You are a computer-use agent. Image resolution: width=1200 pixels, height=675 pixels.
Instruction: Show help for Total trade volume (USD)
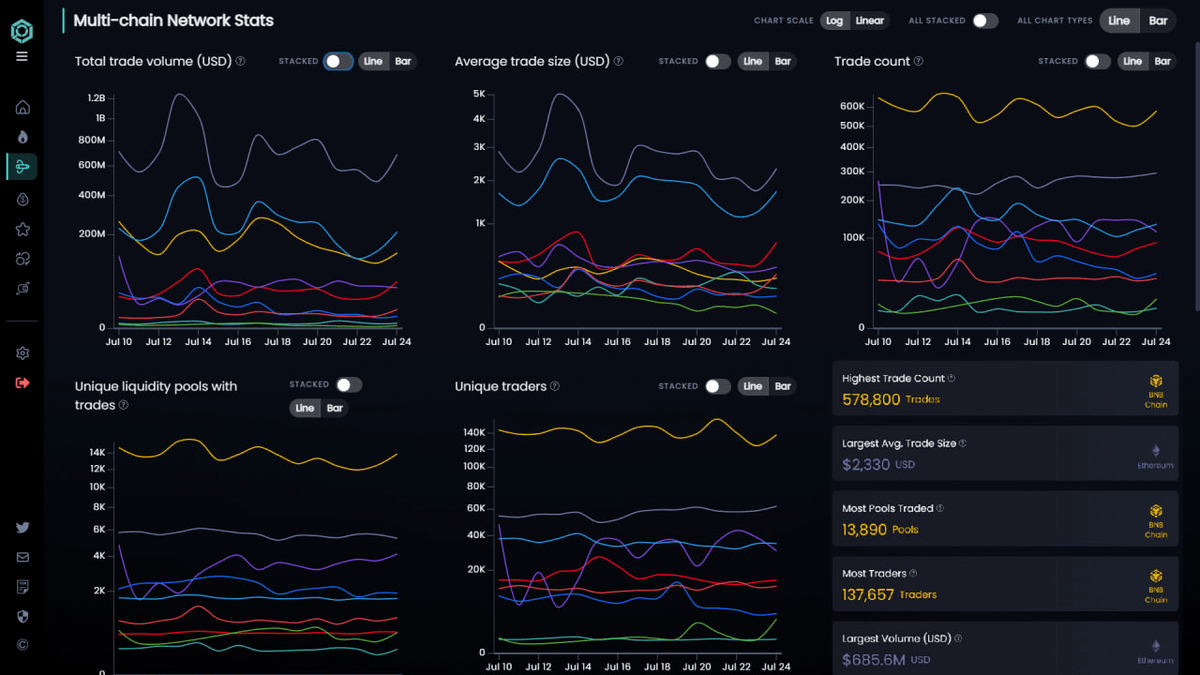coord(240,61)
